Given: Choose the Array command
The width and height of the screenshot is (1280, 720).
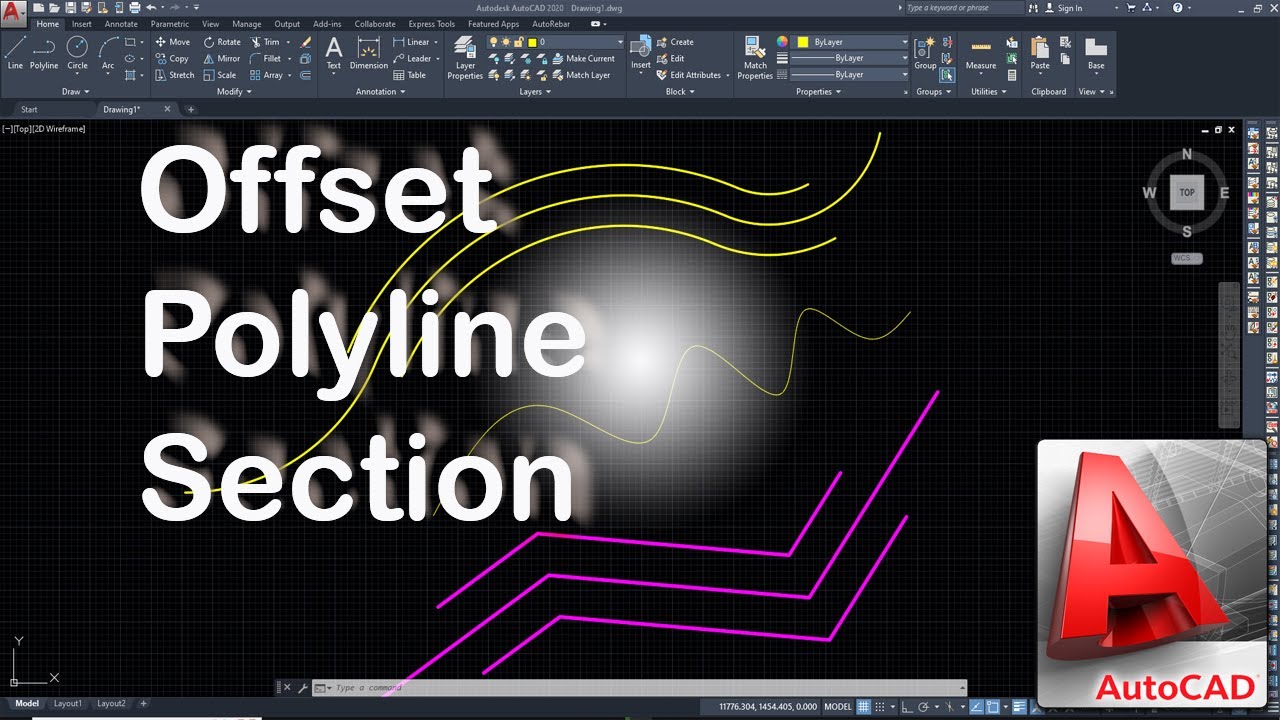Looking at the screenshot, I should click(x=267, y=75).
